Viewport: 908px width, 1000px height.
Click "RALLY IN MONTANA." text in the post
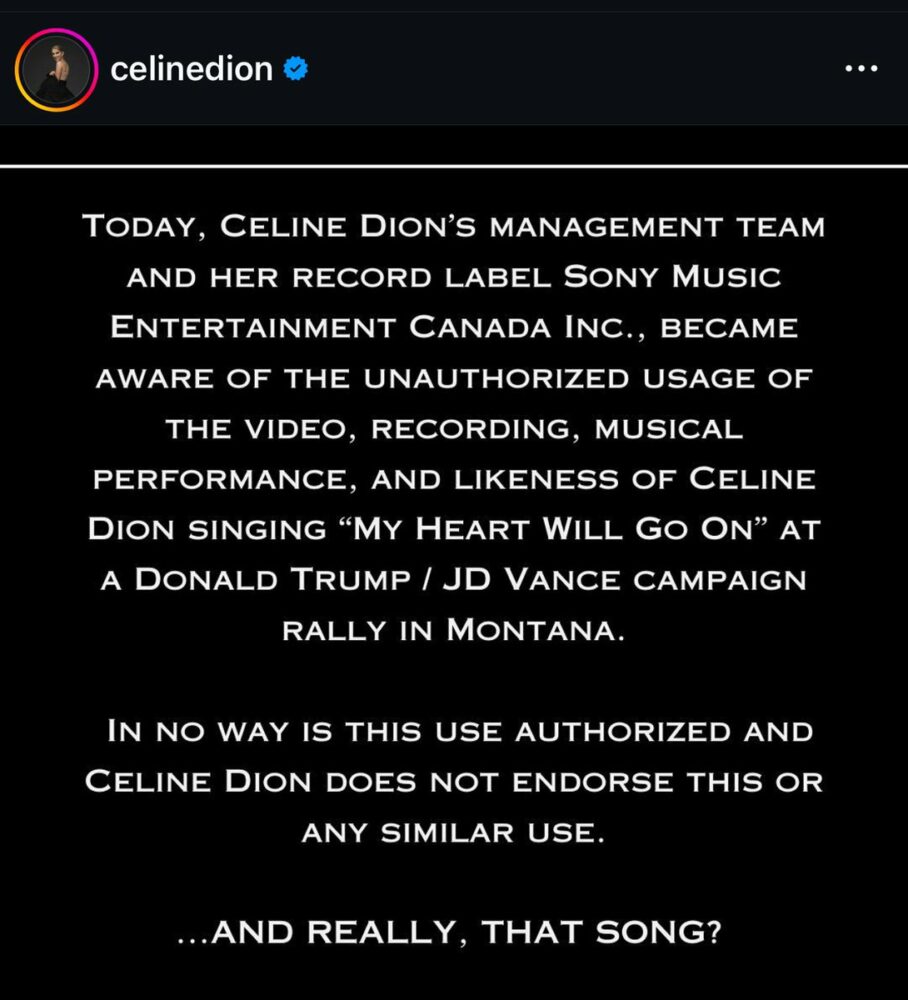point(454,631)
